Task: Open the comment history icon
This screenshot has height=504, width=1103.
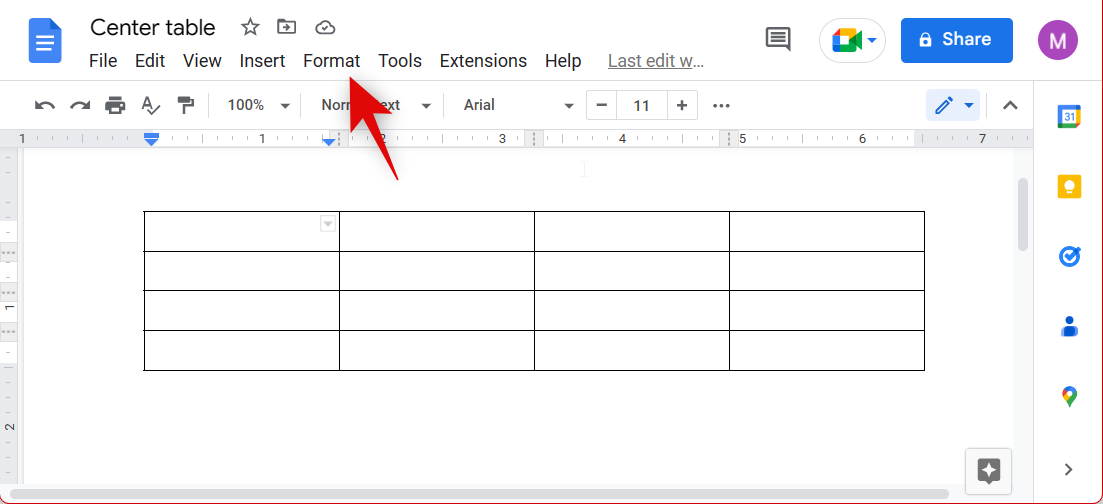Action: pyautogui.click(x=778, y=39)
